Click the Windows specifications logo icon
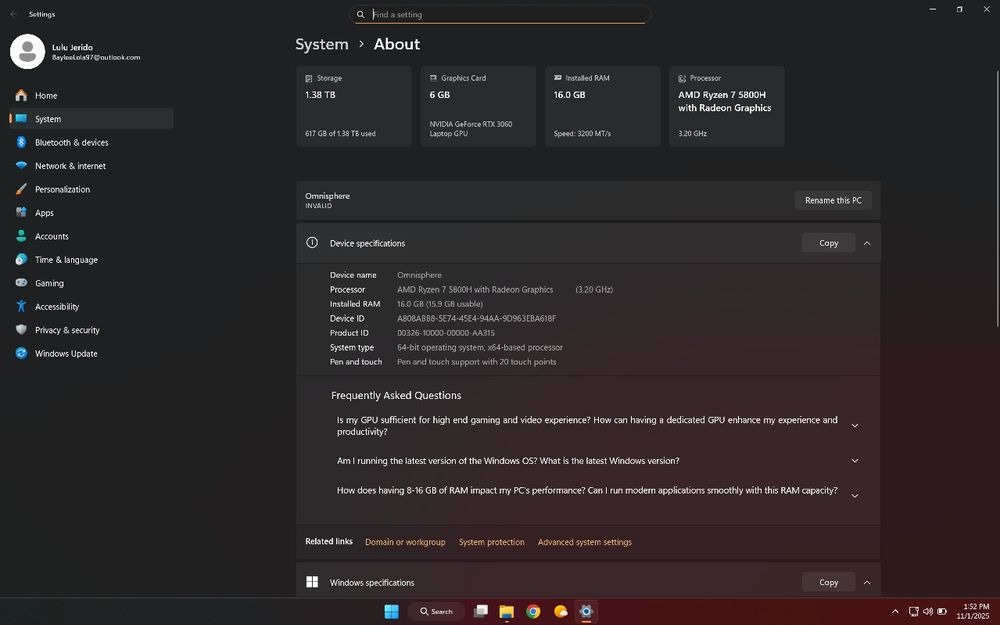 click(312, 582)
